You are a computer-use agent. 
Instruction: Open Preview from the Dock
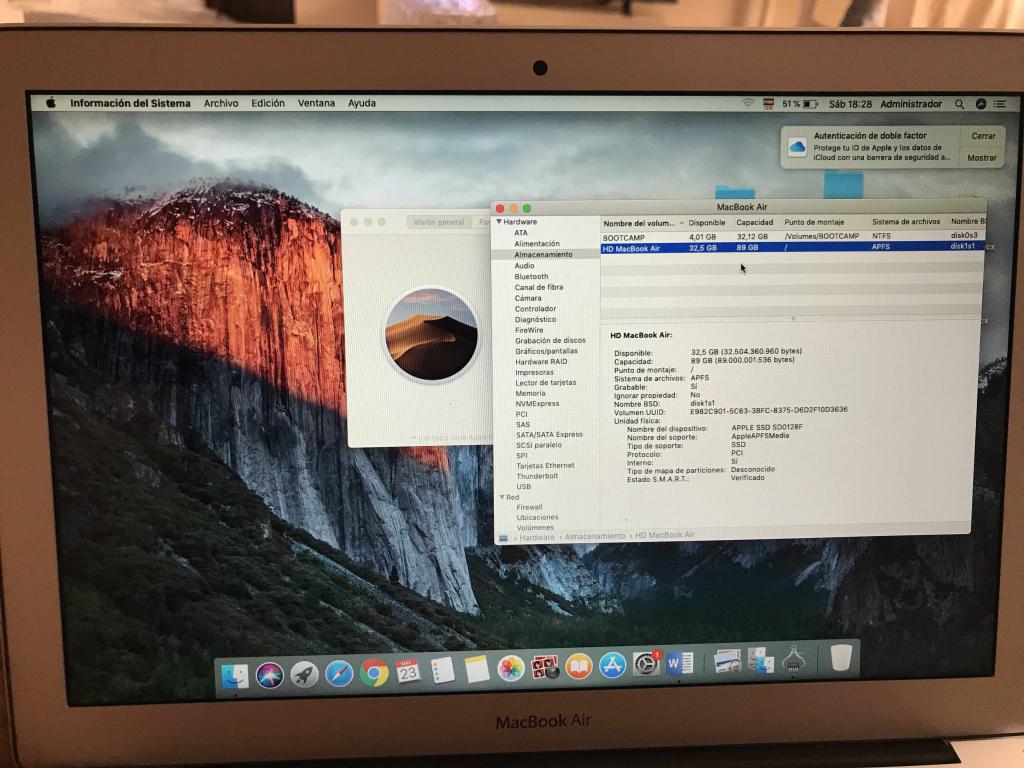[727, 661]
